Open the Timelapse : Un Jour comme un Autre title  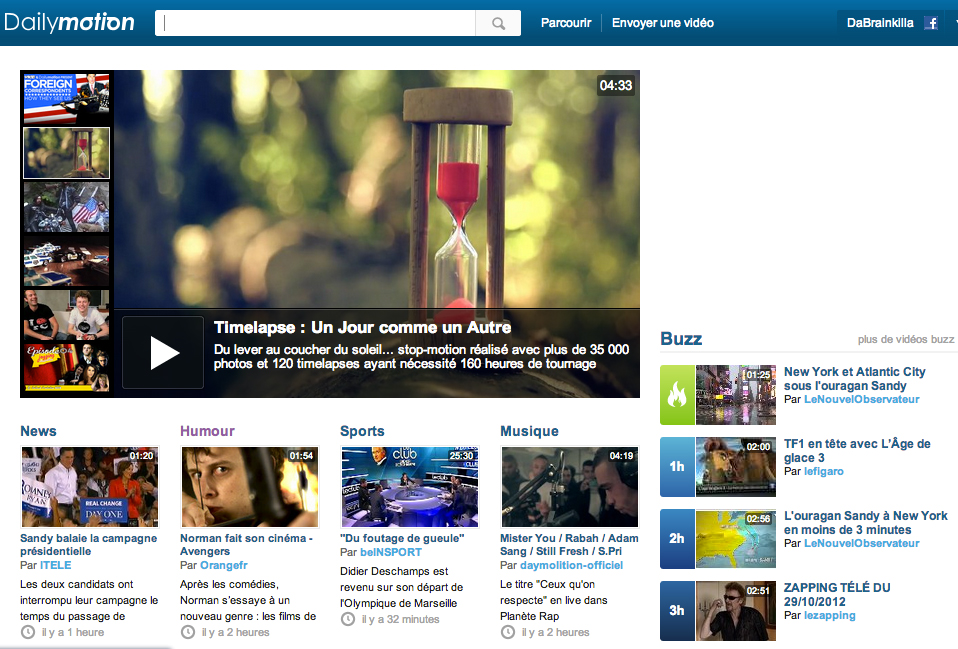(362, 328)
